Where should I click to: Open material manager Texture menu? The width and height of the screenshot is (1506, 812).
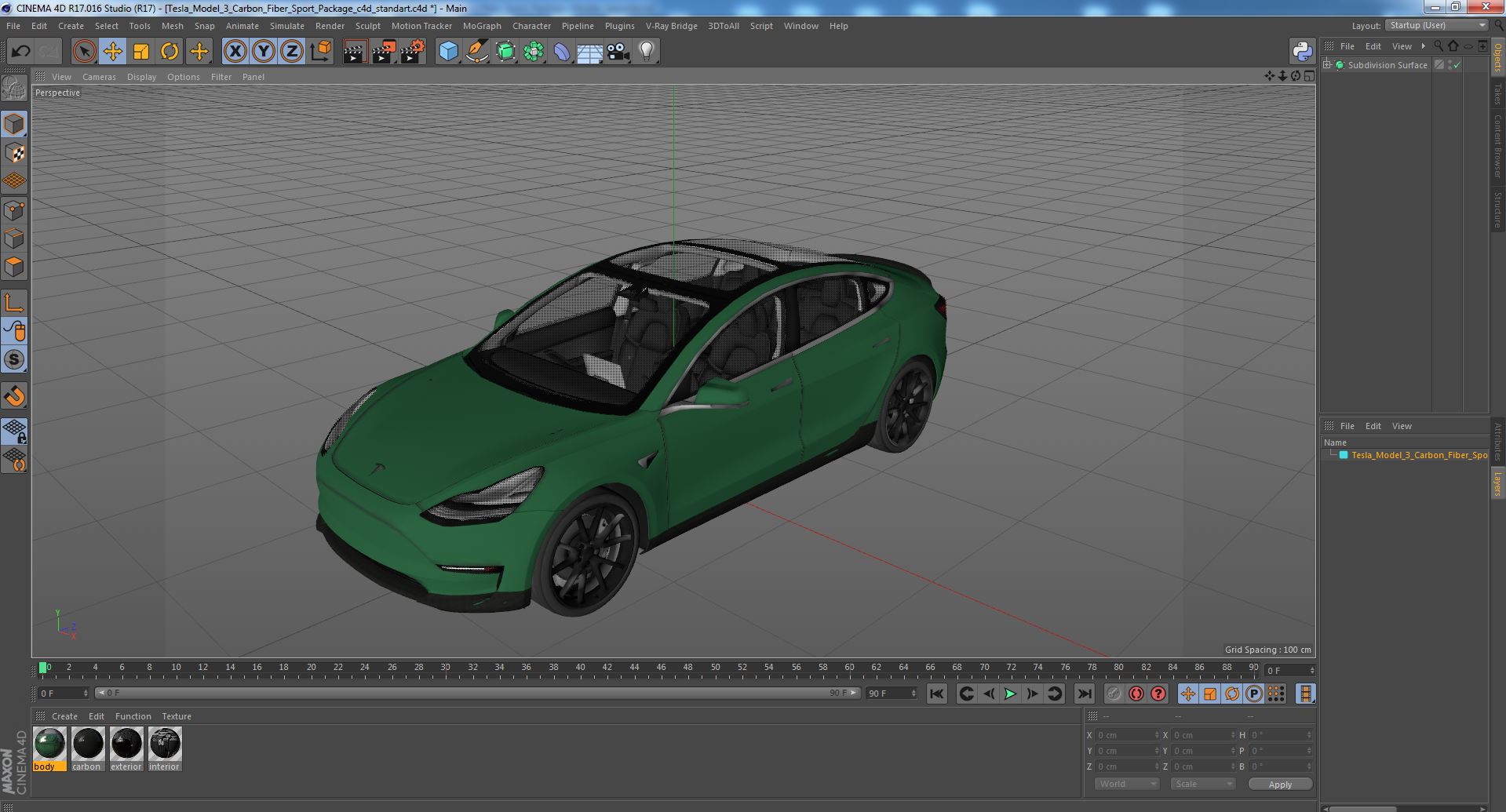[x=177, y=716]
